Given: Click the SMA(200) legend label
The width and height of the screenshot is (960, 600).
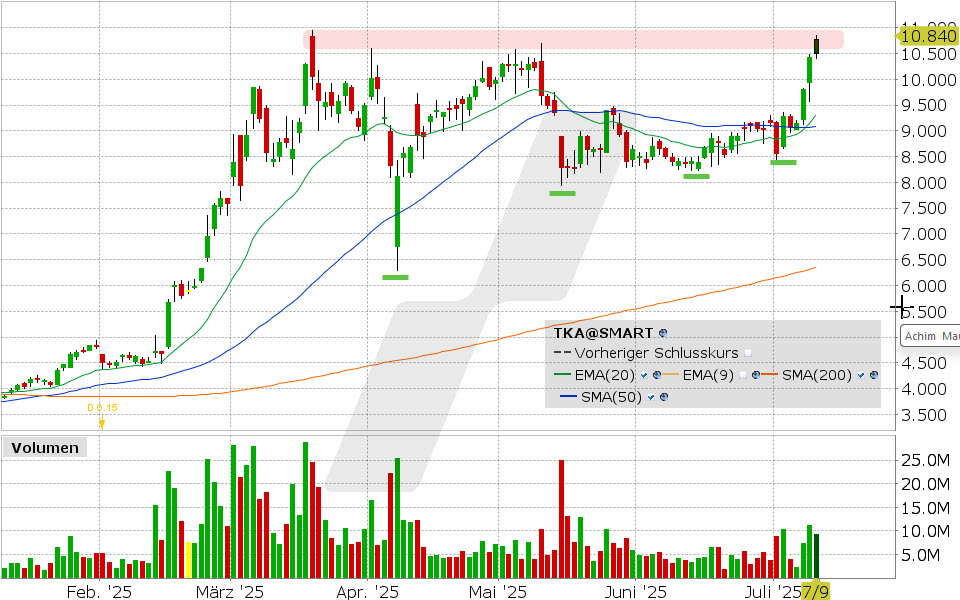Looking at the screenshot, I should click(817, 375).
